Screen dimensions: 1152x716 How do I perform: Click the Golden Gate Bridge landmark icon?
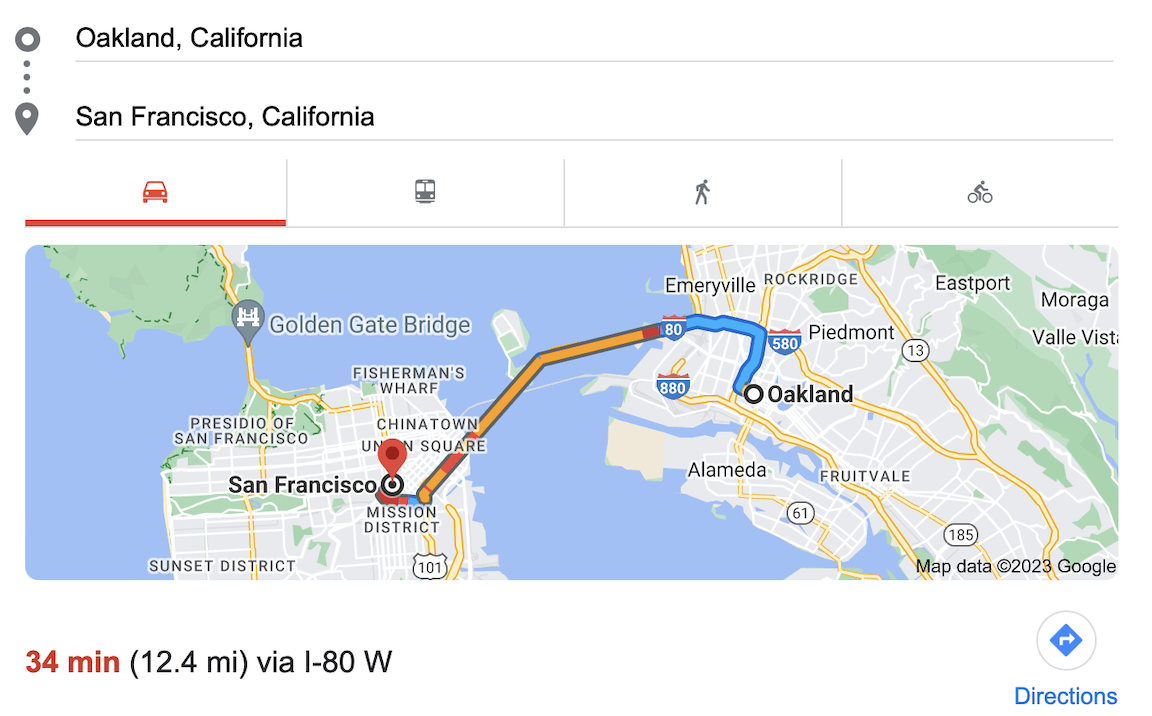click(247, 319)
